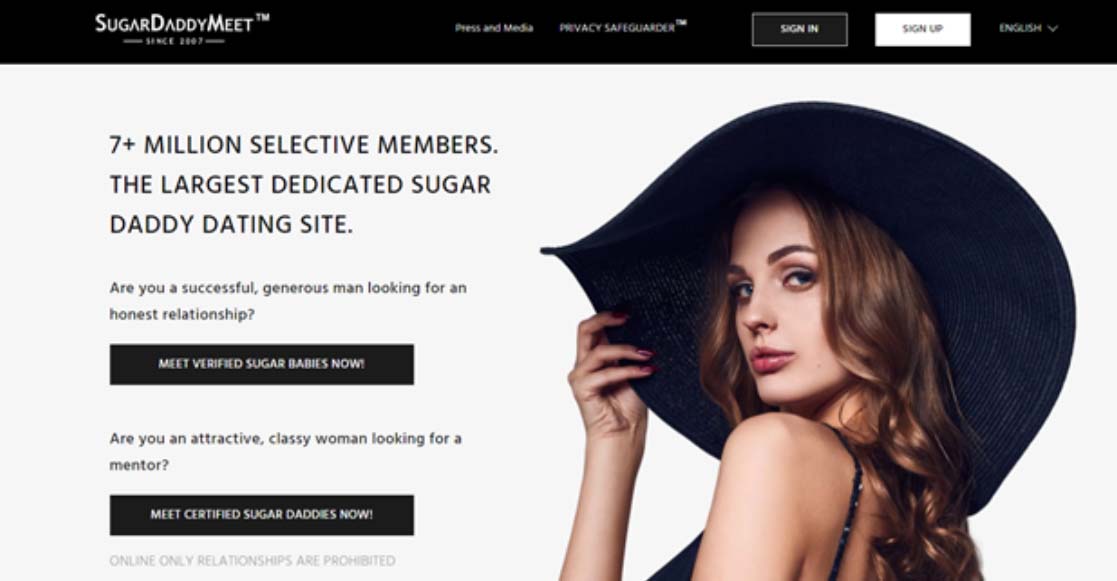This screenshot has width=1117, height=581.
Task: Click the Sign In button
Action: [x=799, y=29]
